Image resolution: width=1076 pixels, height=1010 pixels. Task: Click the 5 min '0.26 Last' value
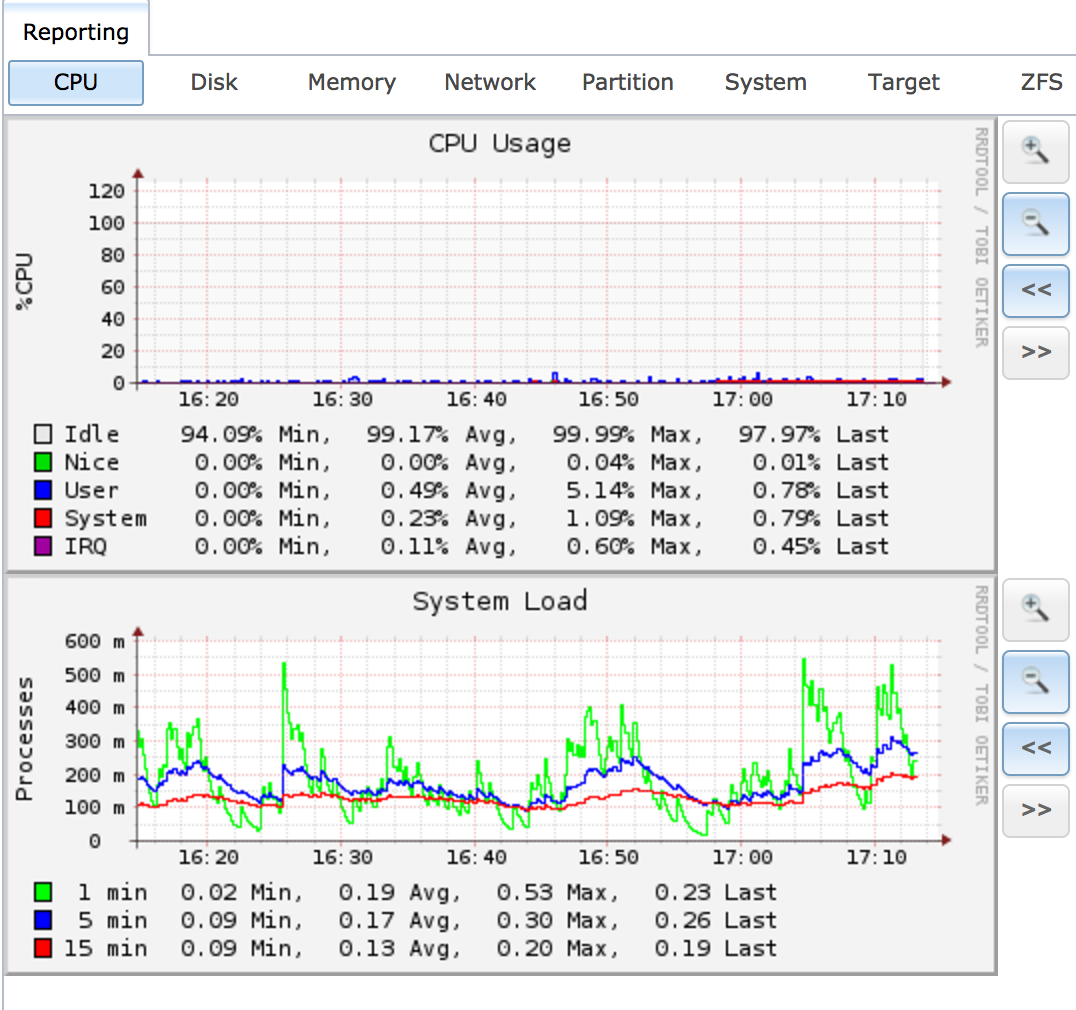(x=716, y=920)
